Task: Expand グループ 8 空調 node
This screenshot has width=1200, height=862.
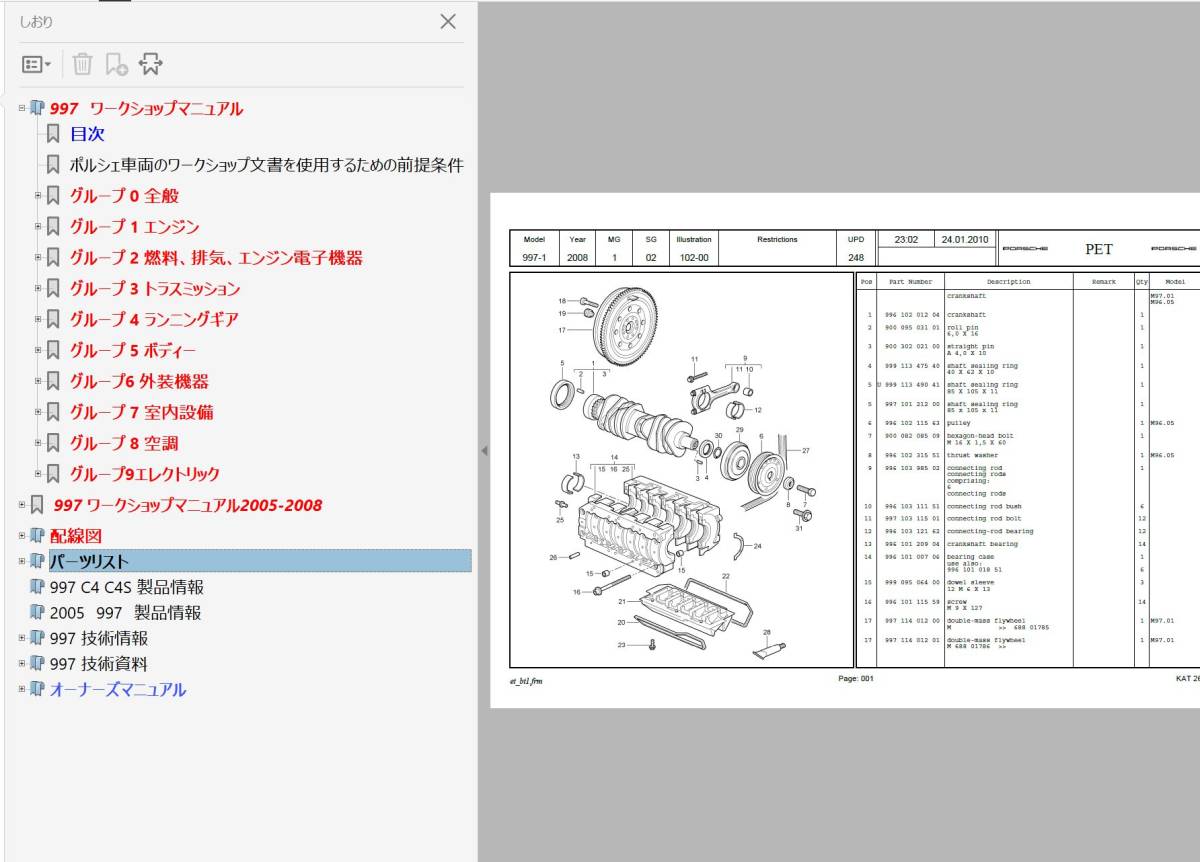Action: [x=39, y=444]
